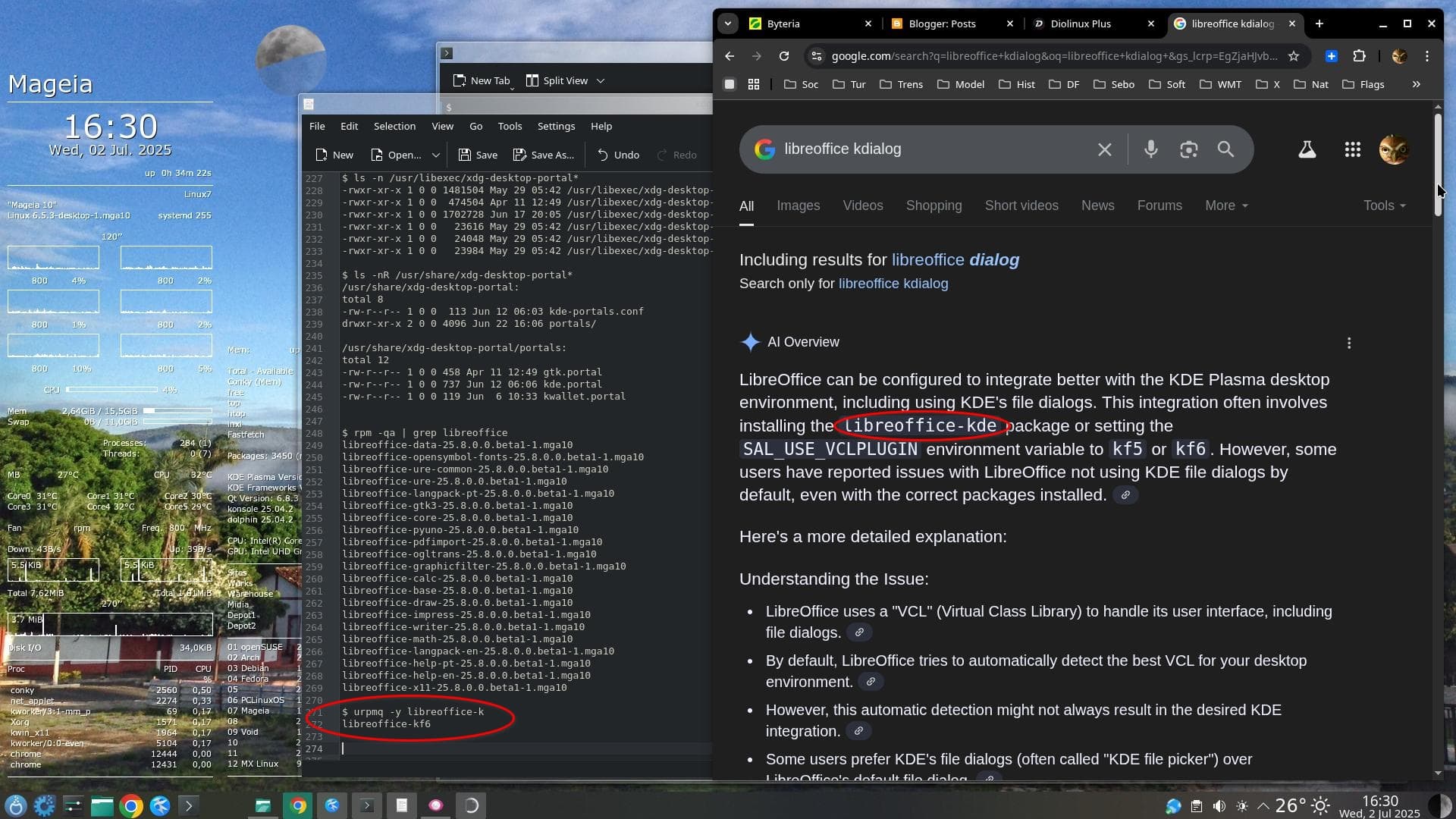Screen dimensions: 1456x819
Task: View site information icon in address bar
Action: click(816, 56)
